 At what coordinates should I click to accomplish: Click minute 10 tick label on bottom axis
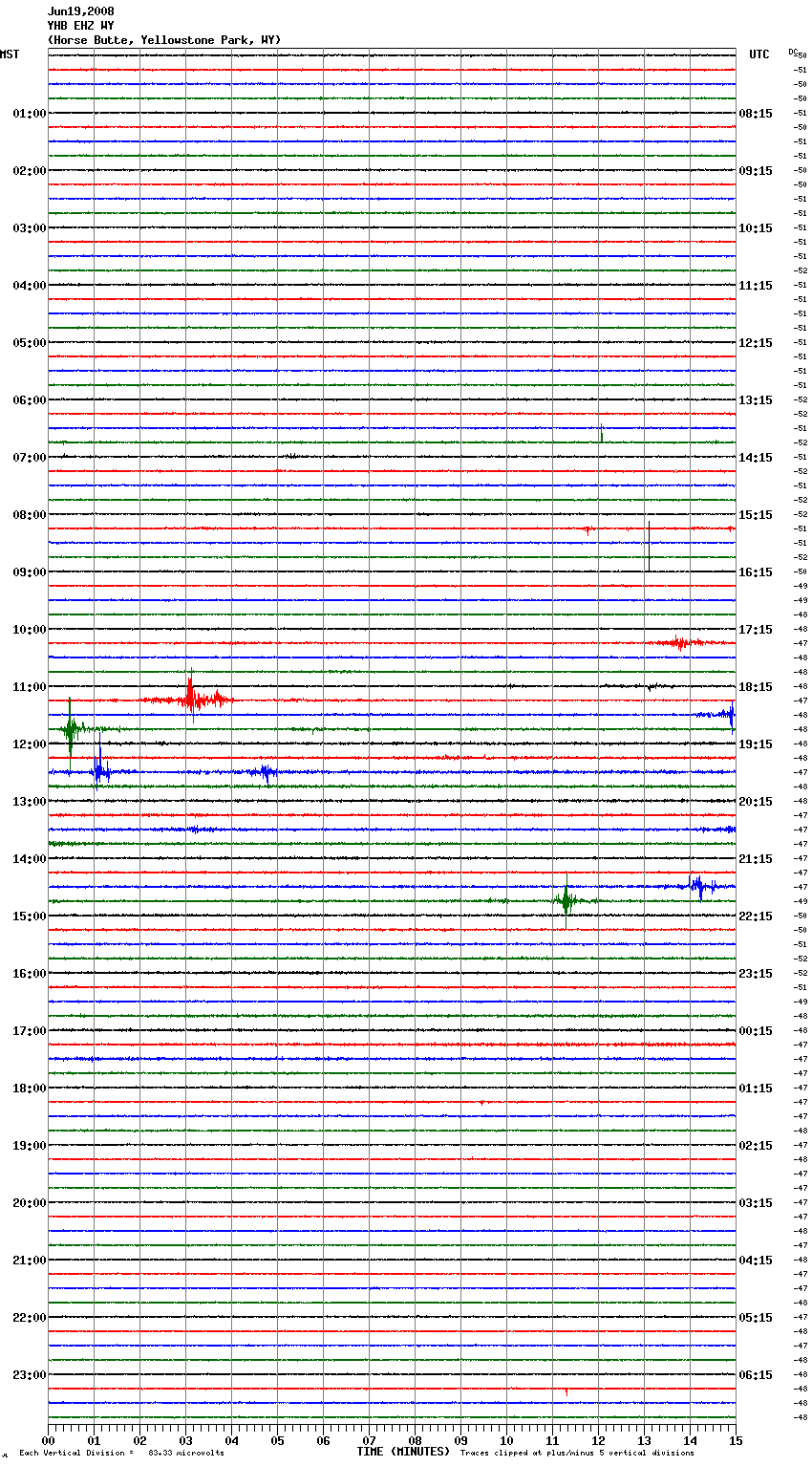(506, 1440)
